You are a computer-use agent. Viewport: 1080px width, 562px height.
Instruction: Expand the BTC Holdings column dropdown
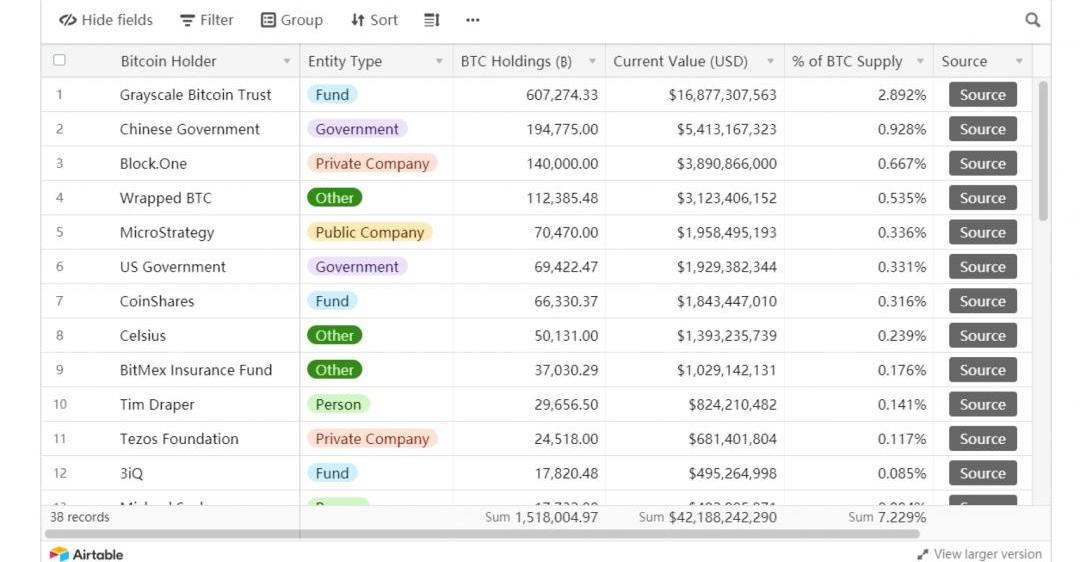coord(592,62)
